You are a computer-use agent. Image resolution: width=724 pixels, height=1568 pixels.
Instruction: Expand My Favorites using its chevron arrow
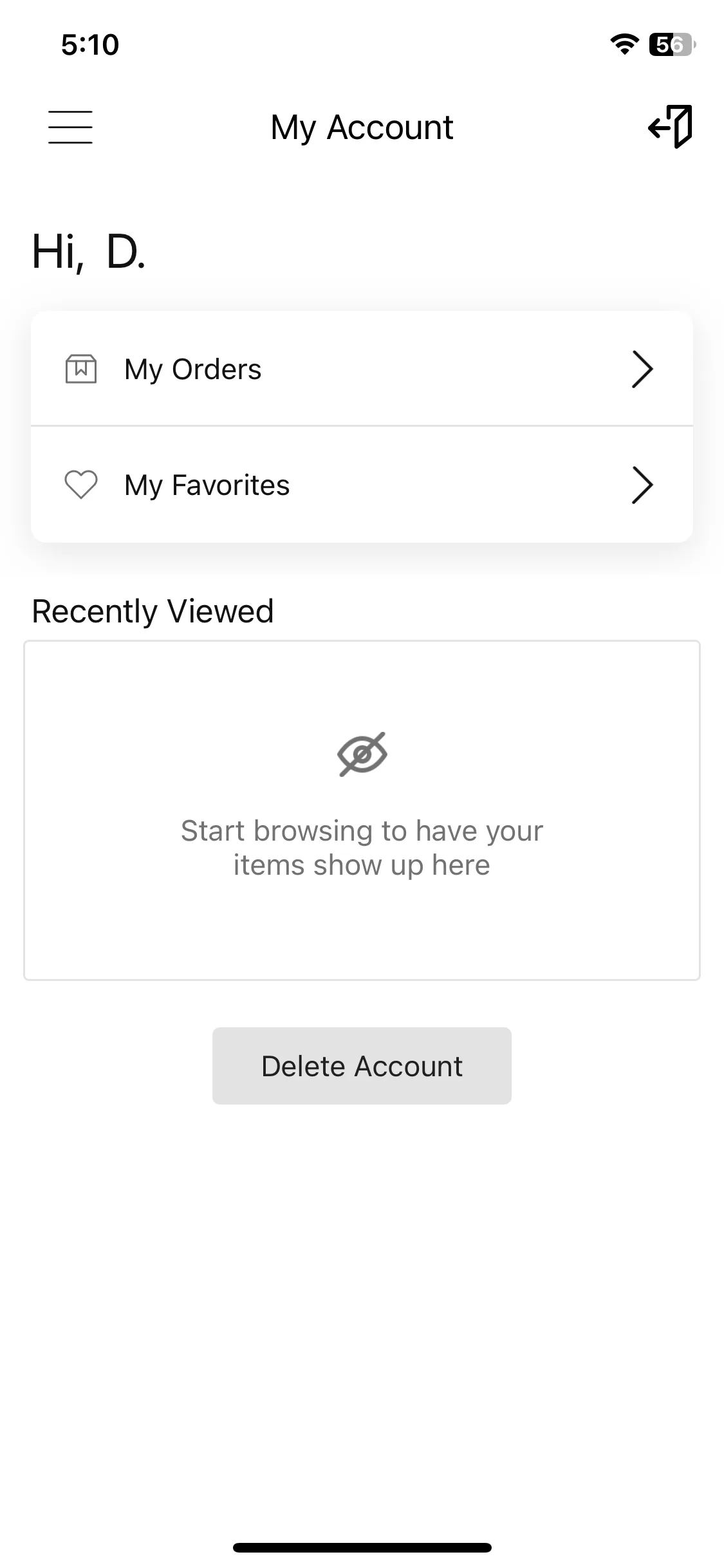(642, 485)
